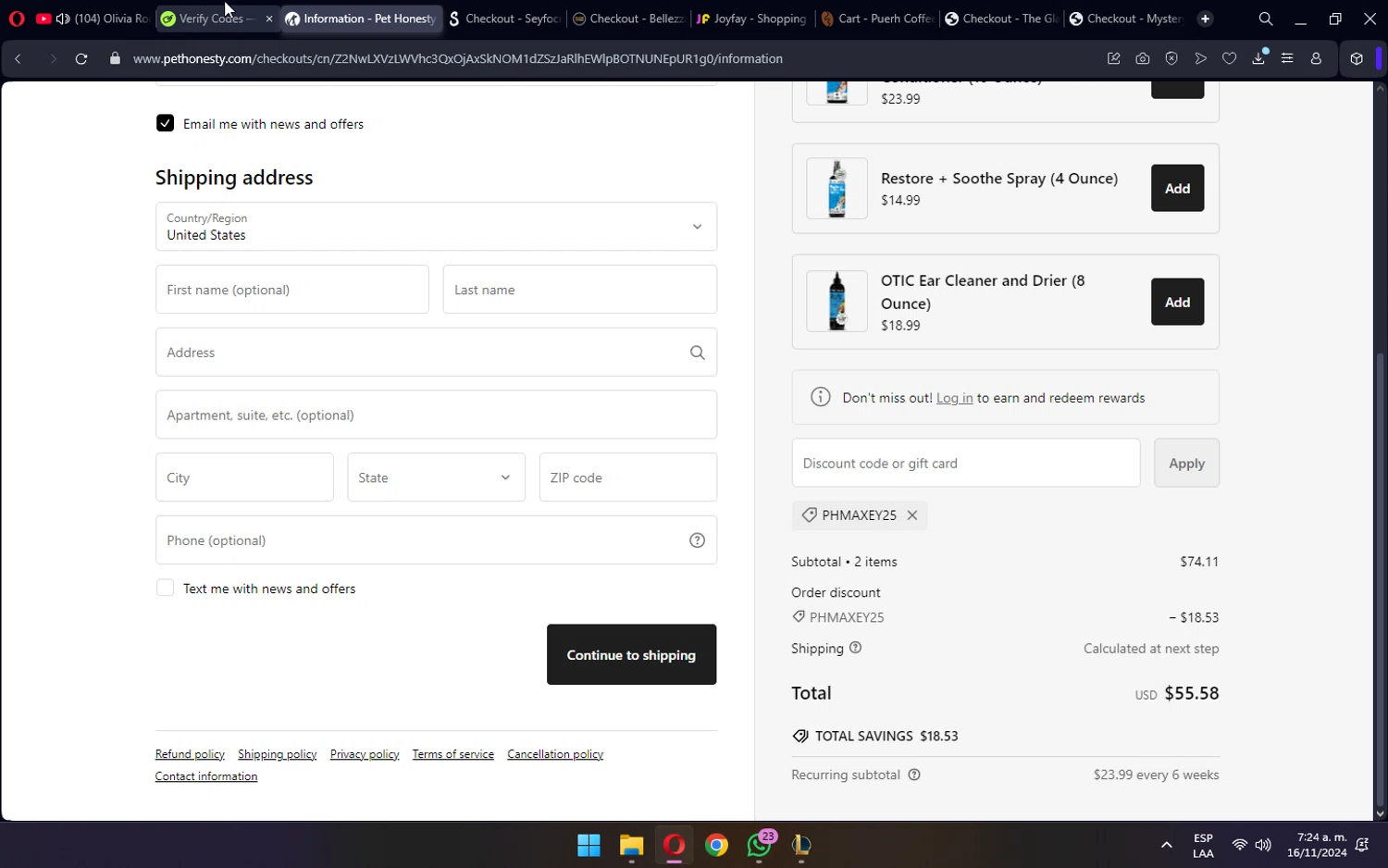Open Google Chrome from the taskbar
1388x868 pixels.
coord(716,845)
